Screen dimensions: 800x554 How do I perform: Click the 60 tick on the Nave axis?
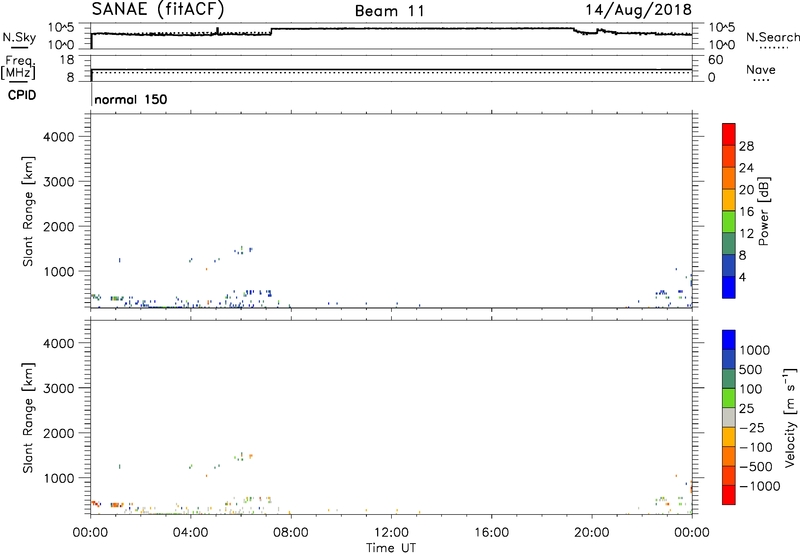tap(715, 60)
